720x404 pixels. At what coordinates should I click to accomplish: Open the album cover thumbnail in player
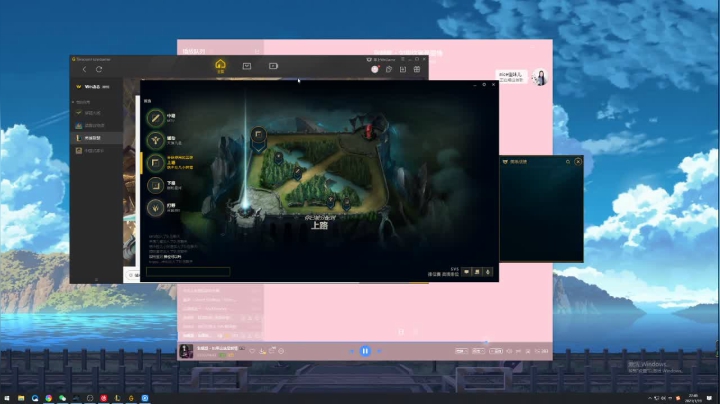point(186,351)
